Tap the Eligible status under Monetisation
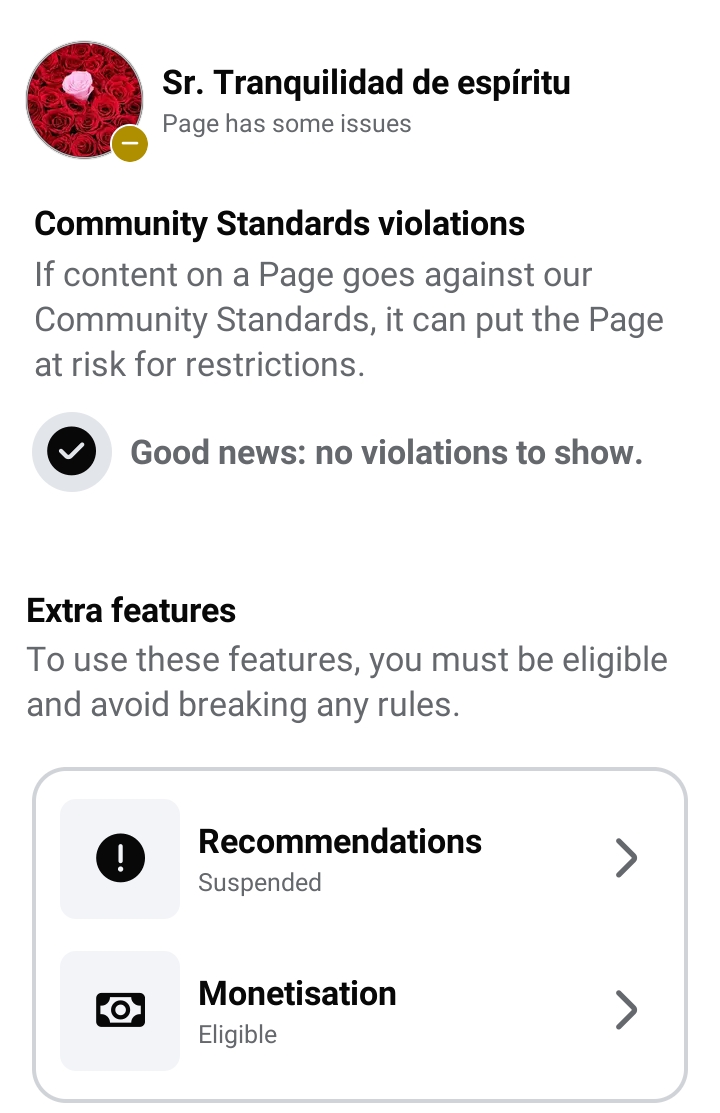 point(237,1035)
